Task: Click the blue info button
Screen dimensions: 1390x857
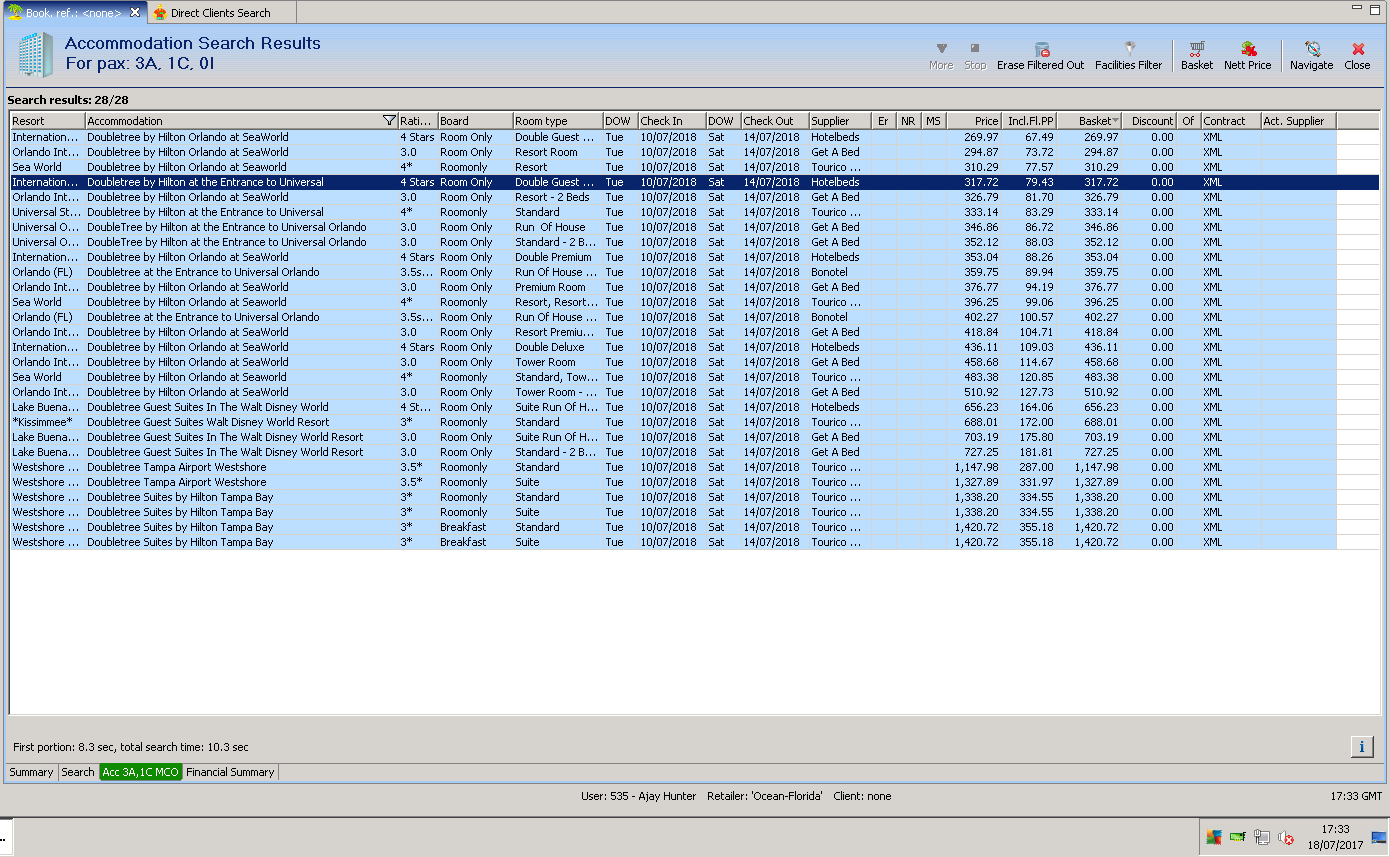Action: coord(1362,746)
